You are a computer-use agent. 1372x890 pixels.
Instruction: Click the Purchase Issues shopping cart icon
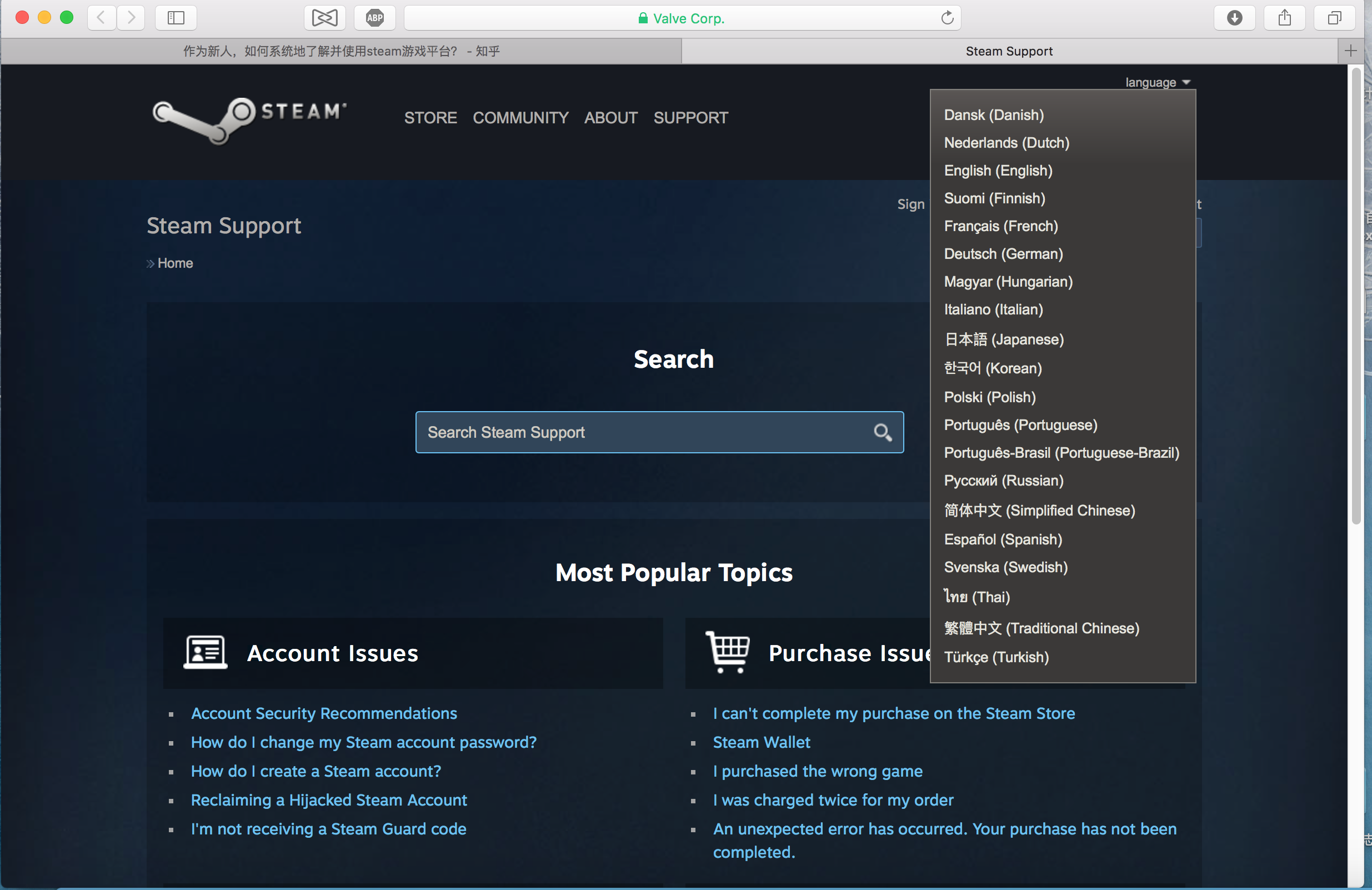click(x=728, y=651)
